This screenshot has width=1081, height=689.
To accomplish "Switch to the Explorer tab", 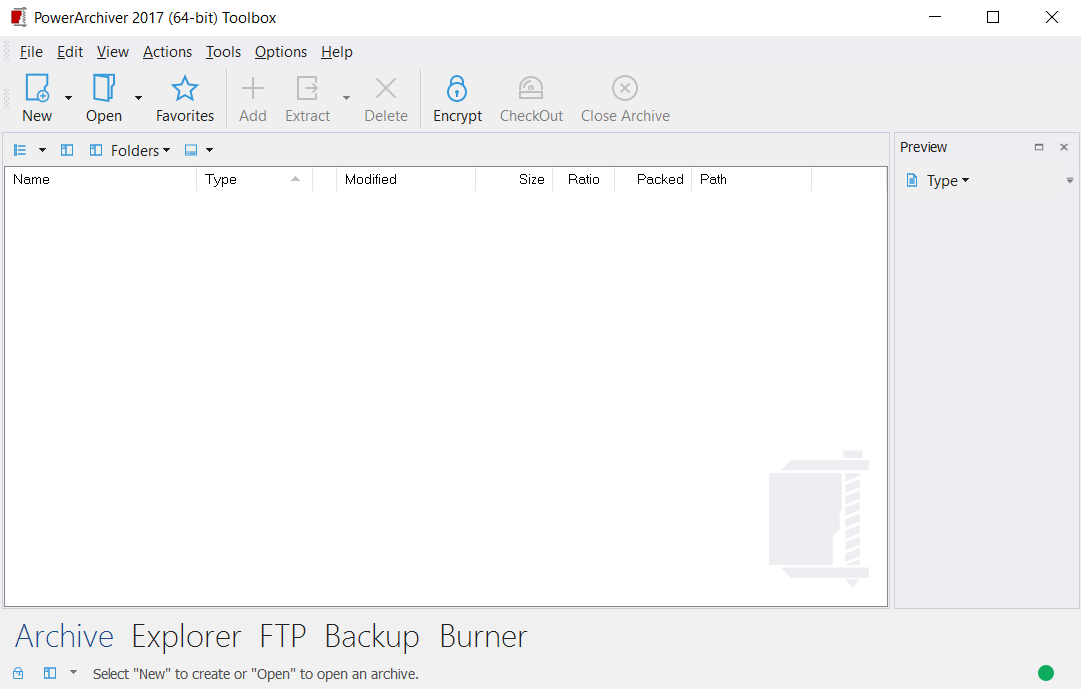I will (x=186, y=636).
